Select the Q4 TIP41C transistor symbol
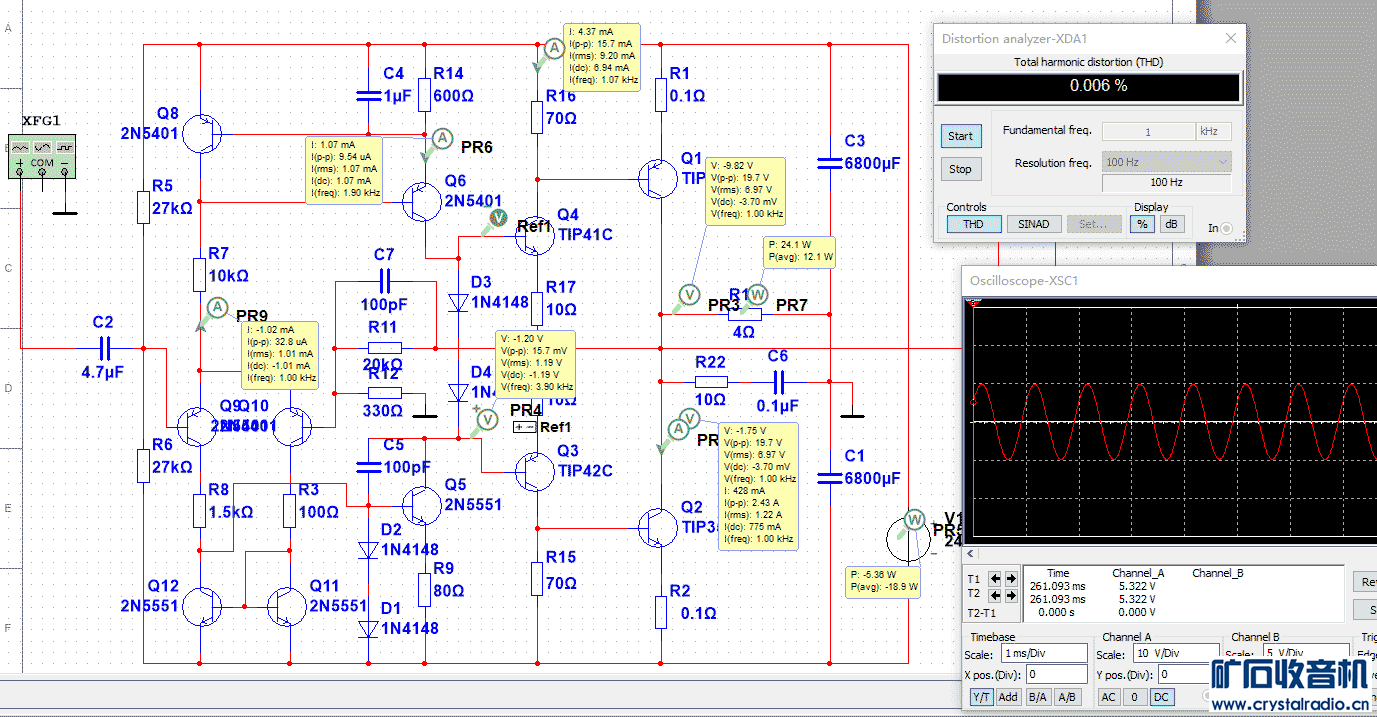Image resolution: width=1377 pixels, height=717 pixels. pos(533,237)
